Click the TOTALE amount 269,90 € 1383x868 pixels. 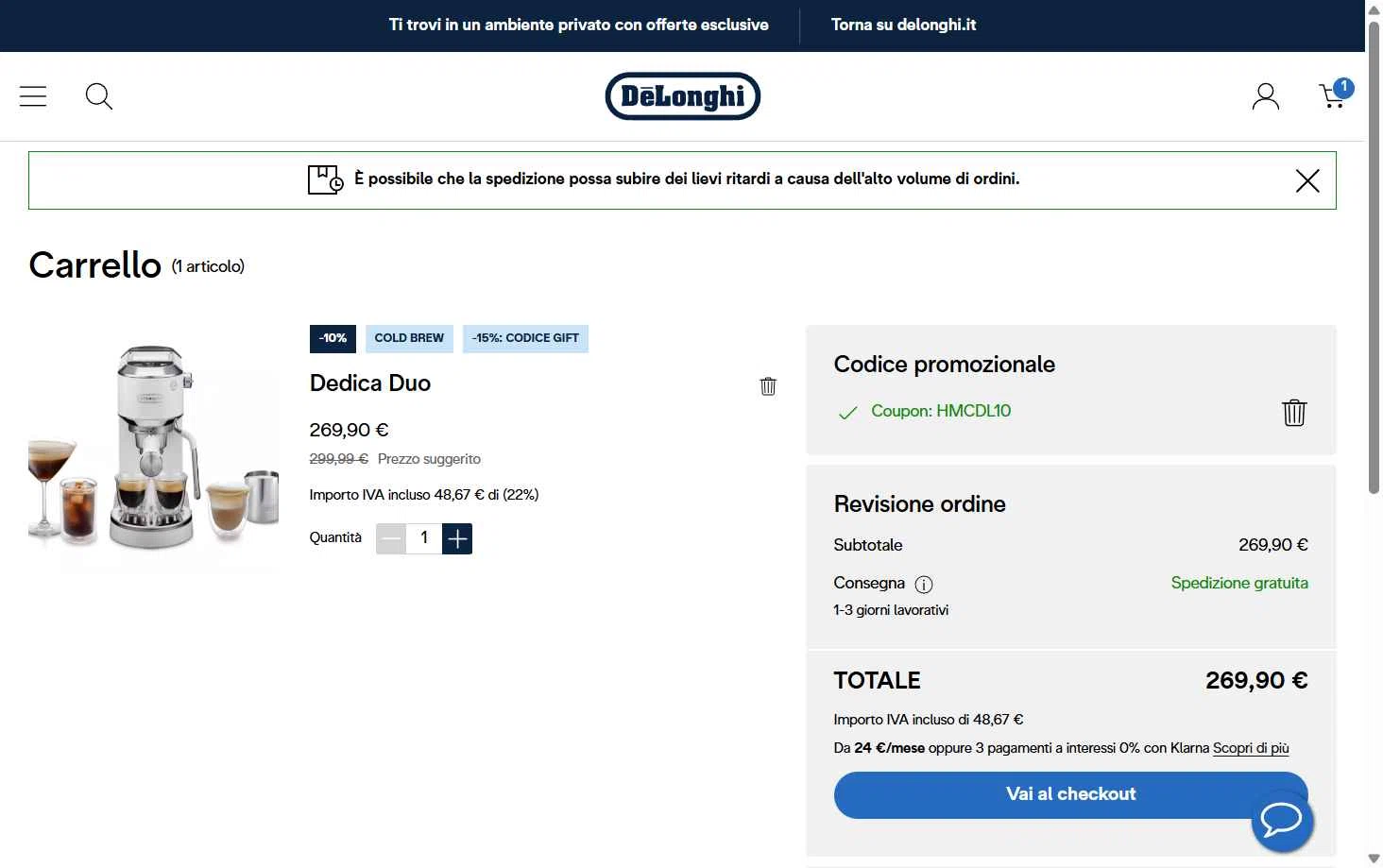[x=1256, y=681]
